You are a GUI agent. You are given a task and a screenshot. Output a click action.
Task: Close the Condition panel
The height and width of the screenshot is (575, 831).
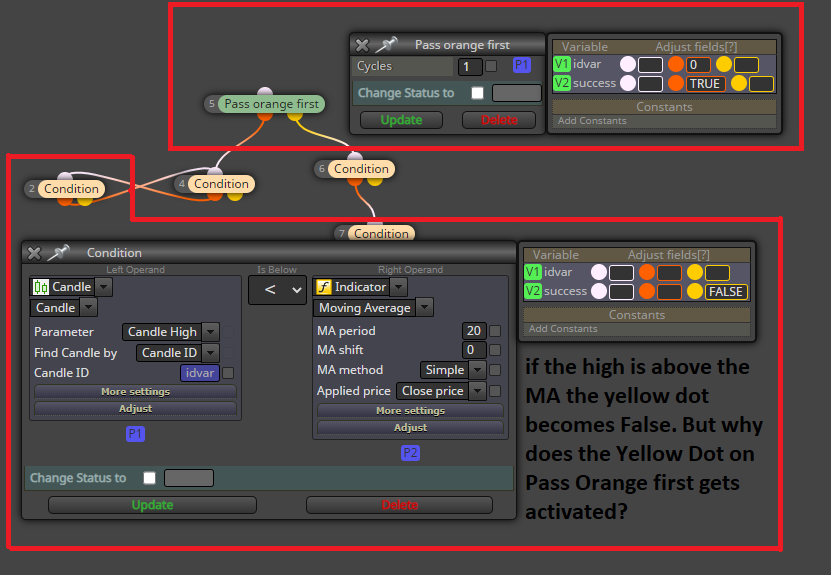(x=34, y=253)
